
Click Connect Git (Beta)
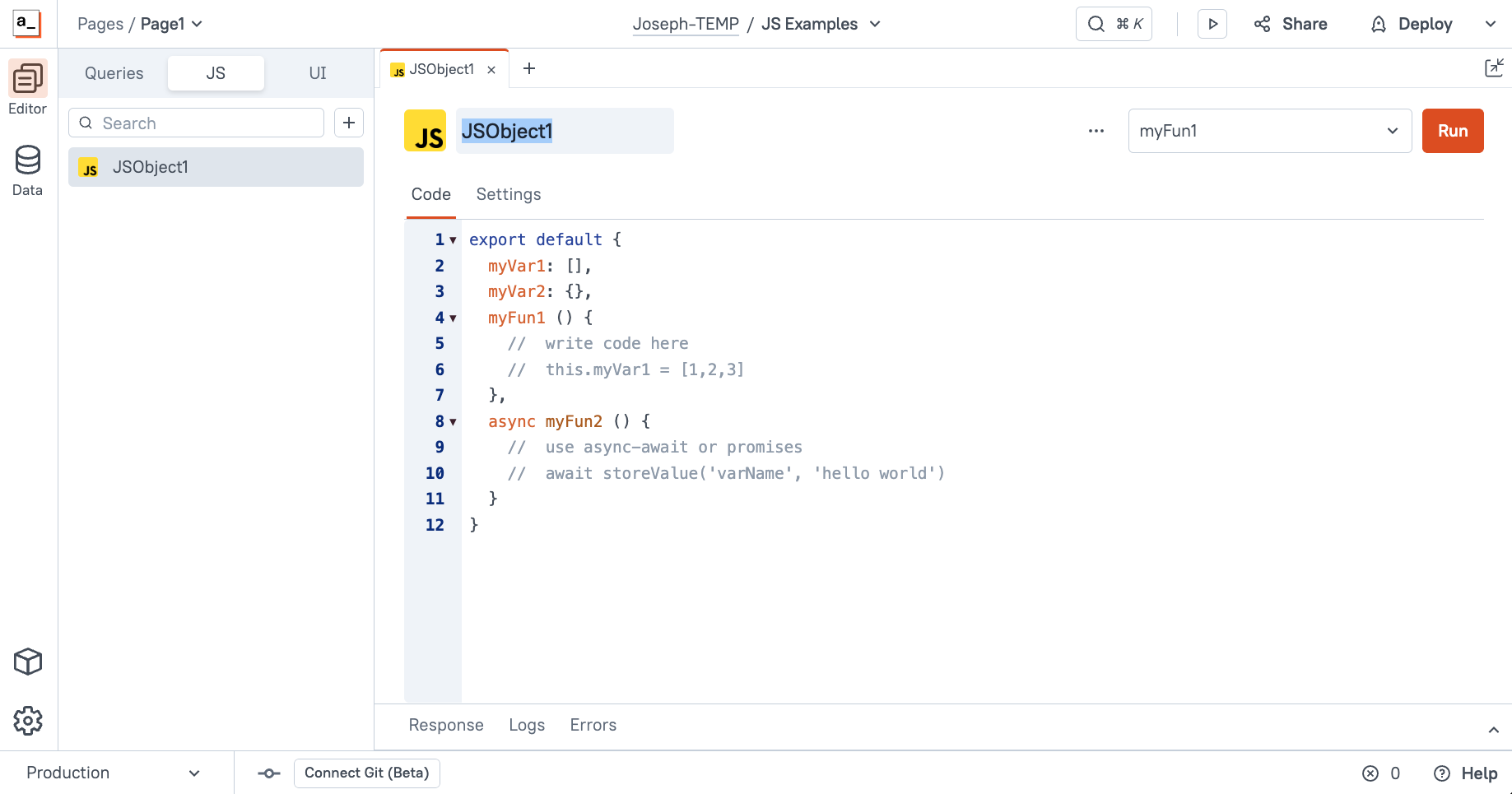366,773
